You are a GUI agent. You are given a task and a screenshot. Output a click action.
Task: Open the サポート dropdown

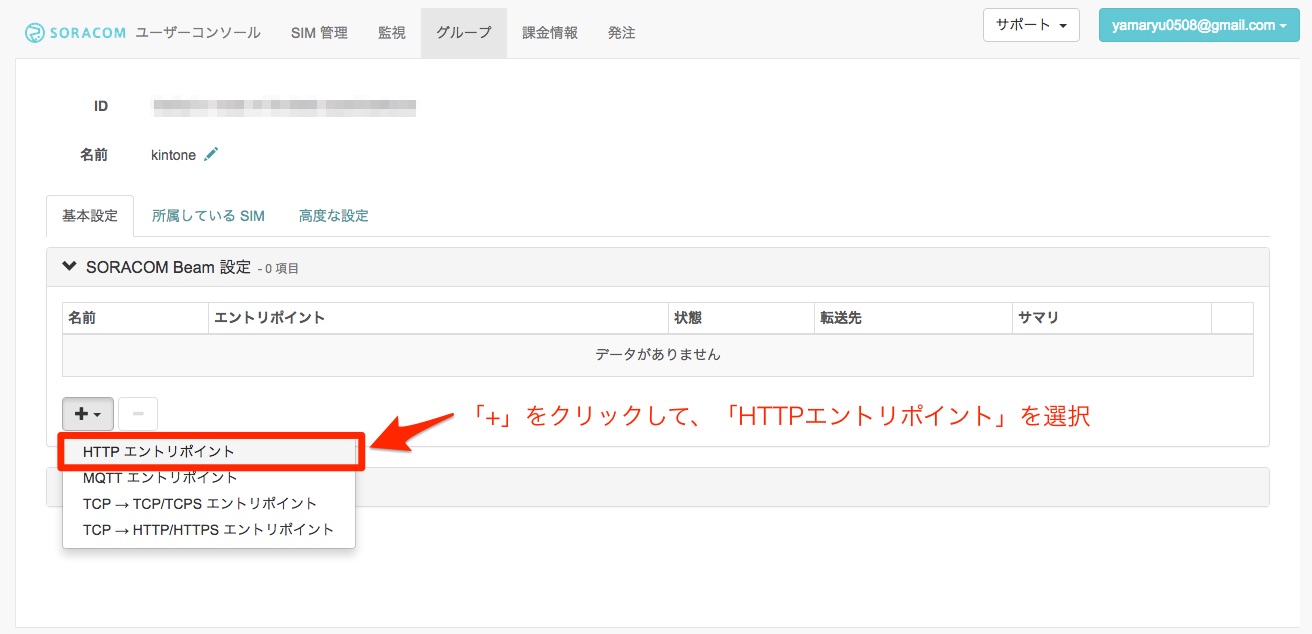point(1031,25)
